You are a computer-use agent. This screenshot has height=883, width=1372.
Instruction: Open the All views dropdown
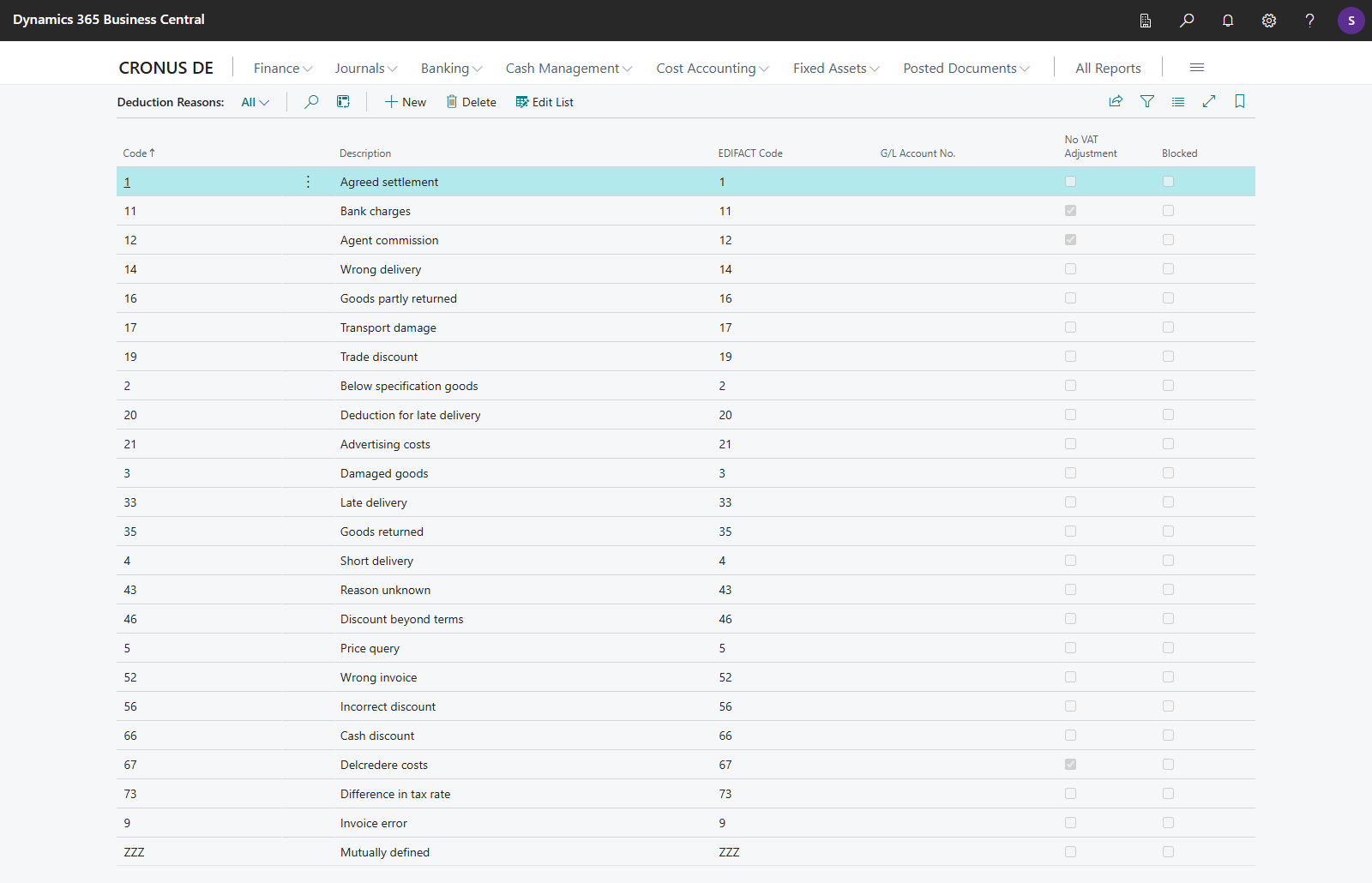pos(256,102)
